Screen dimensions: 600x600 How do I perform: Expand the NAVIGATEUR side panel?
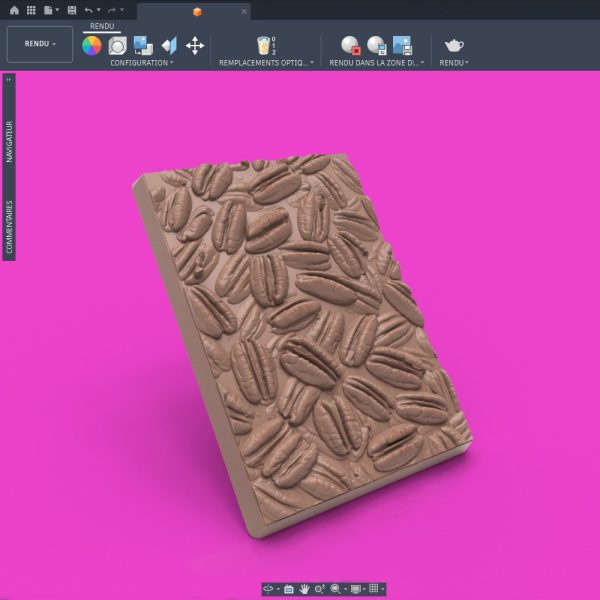coord(9,142)
